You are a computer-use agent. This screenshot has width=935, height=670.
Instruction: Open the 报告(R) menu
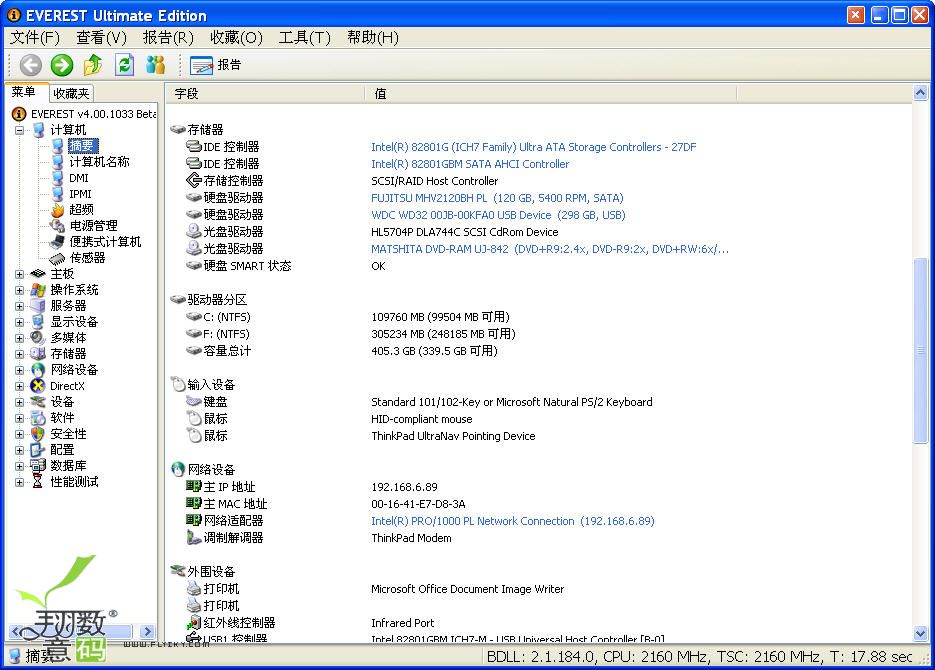click(168, 38)
